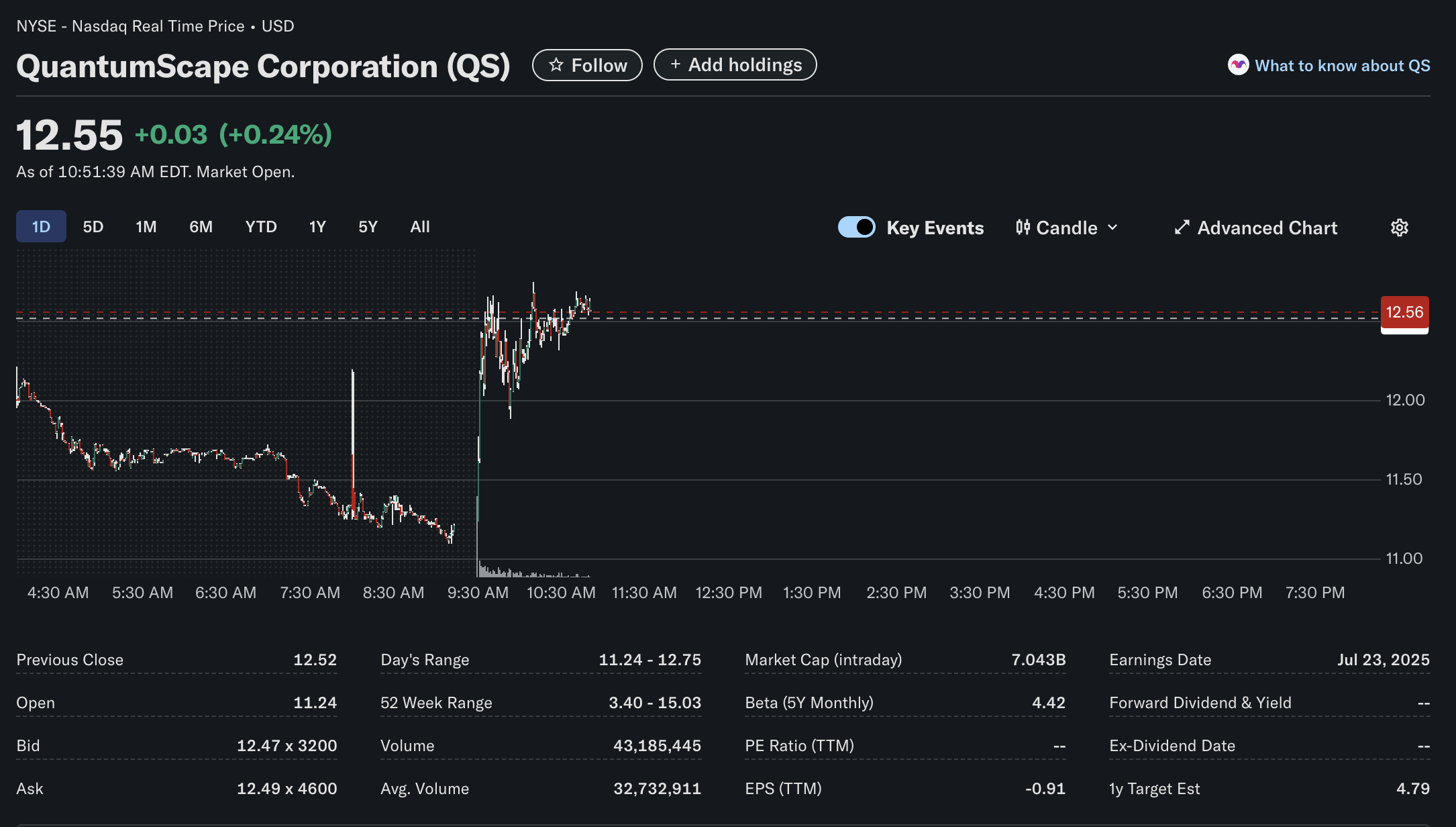
Task: Switch to the 1M time range
Action: click(146, 227)
